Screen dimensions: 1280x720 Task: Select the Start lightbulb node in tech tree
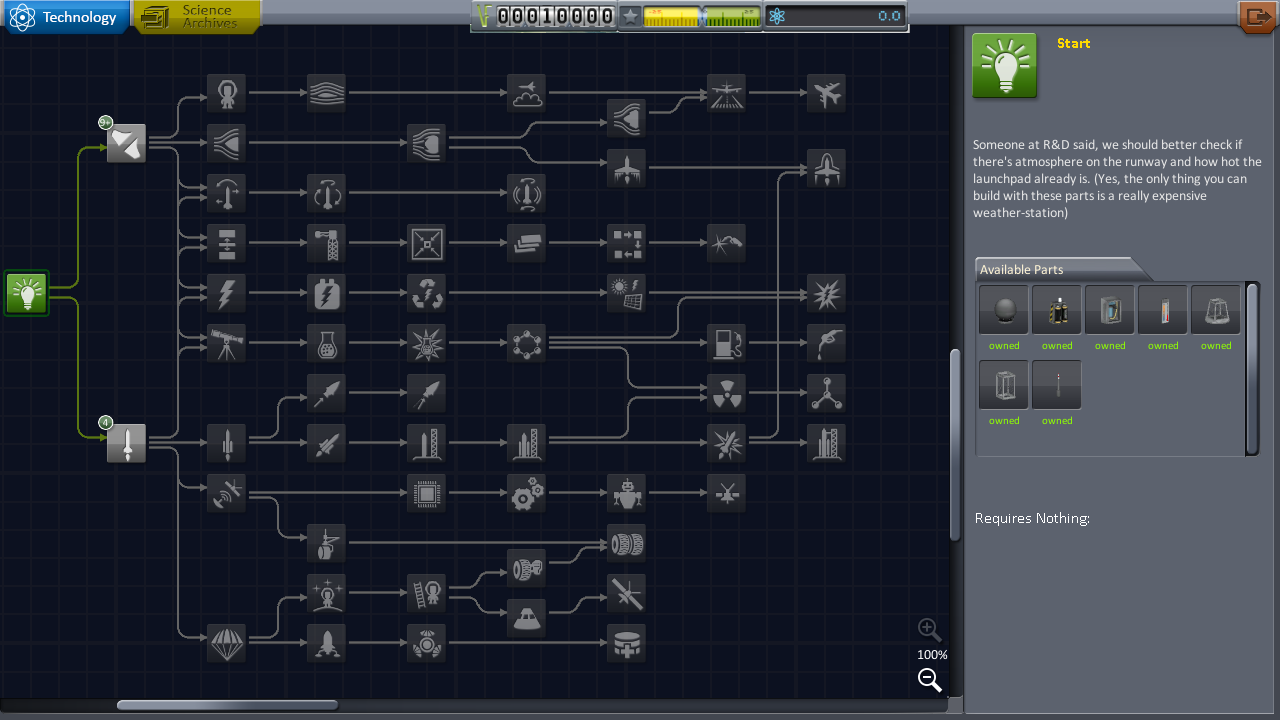(x=26, y=293)
